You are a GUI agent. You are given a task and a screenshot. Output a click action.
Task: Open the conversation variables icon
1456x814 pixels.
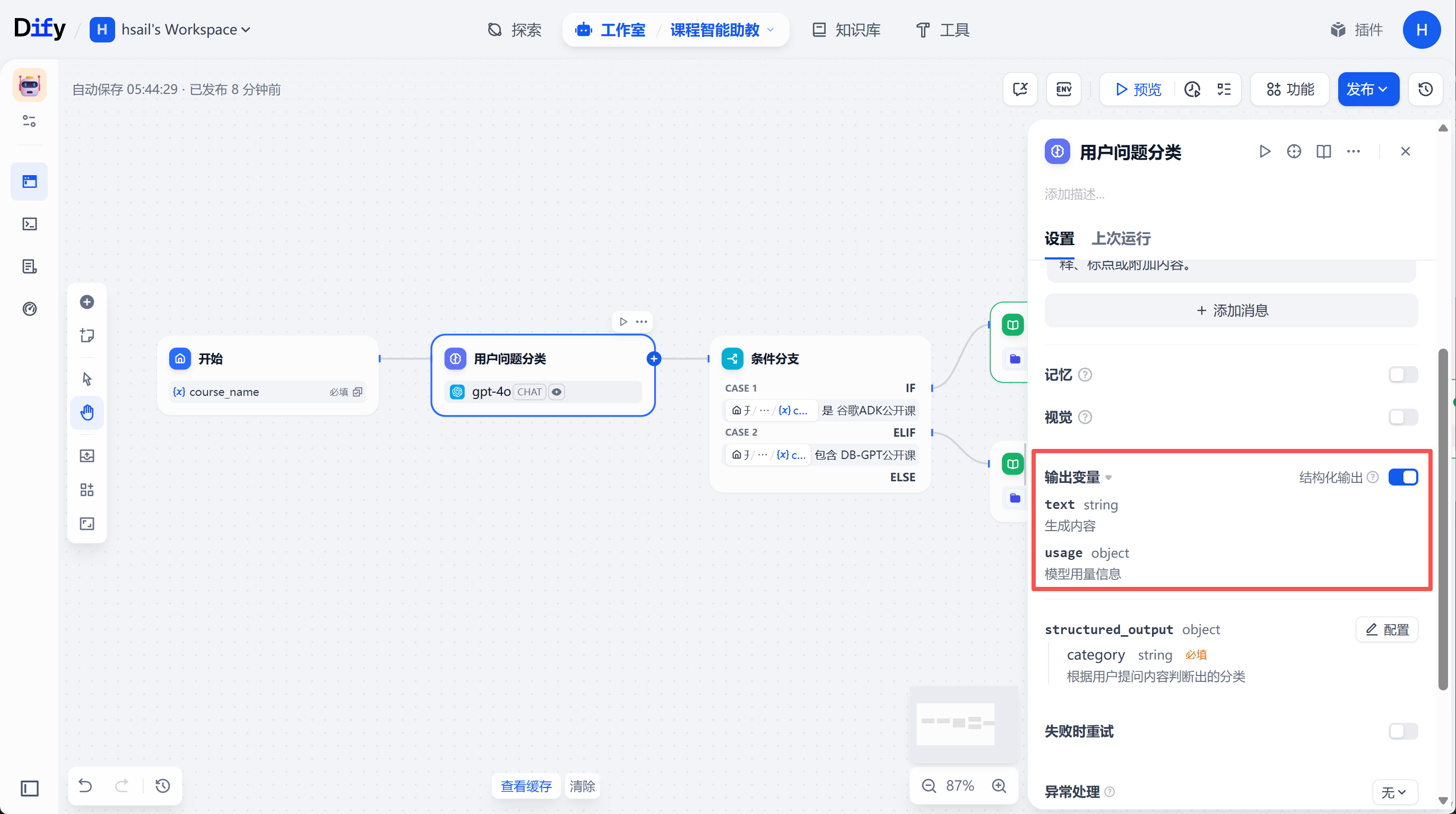1020,89
